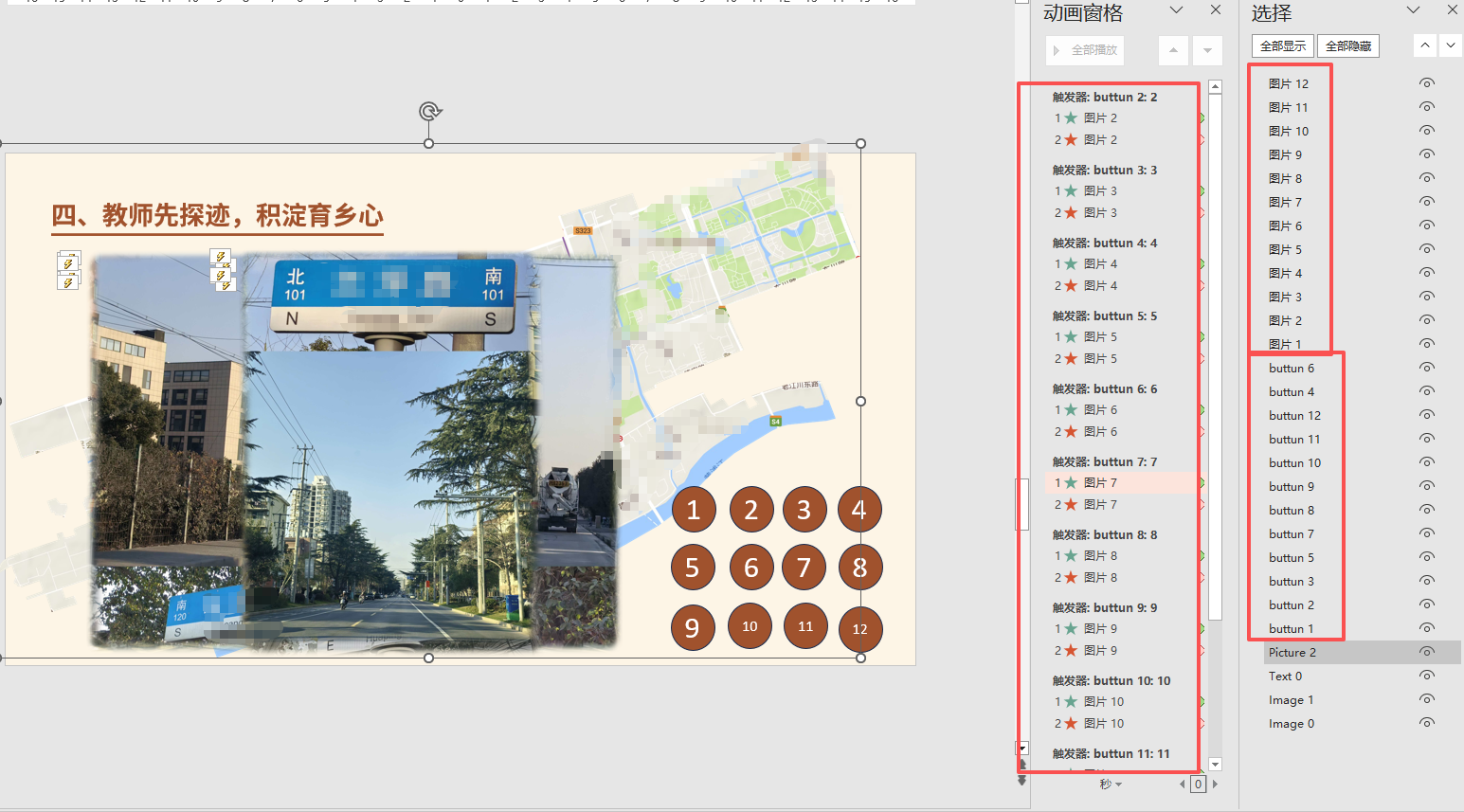The height and width of the screenshot is (812, 1464).
Task: Click the numbered circle button 4 on slide
Action: point(860,510)
